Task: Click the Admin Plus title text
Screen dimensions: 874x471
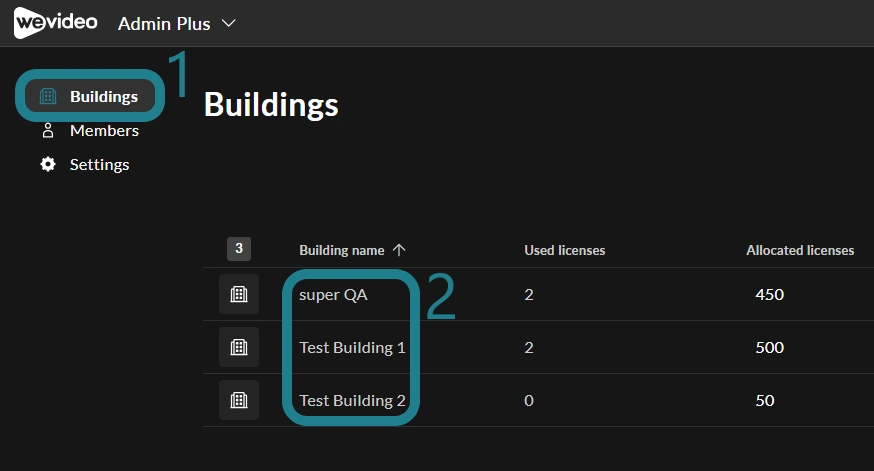Action: point(164,23)
